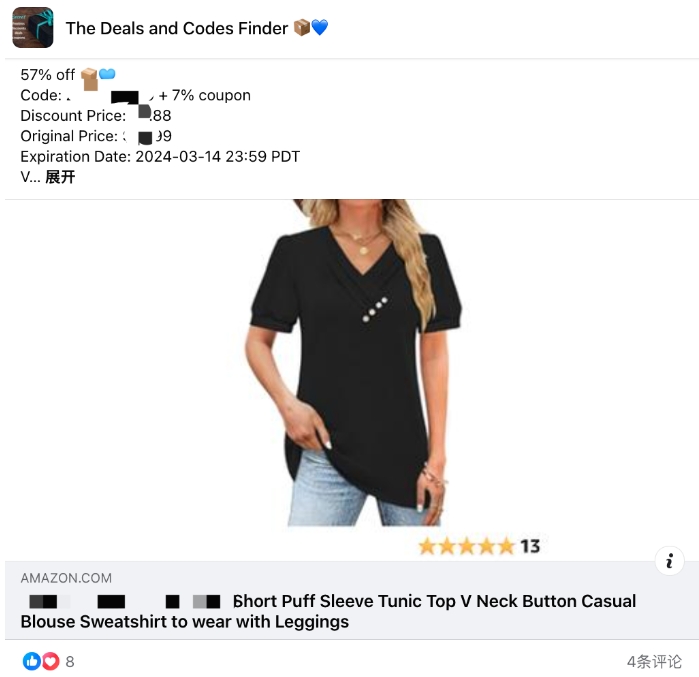Viewport: 699px width, 677px height.
Task: Open the 4条评论 comments link
Action: tap(654, 661)
